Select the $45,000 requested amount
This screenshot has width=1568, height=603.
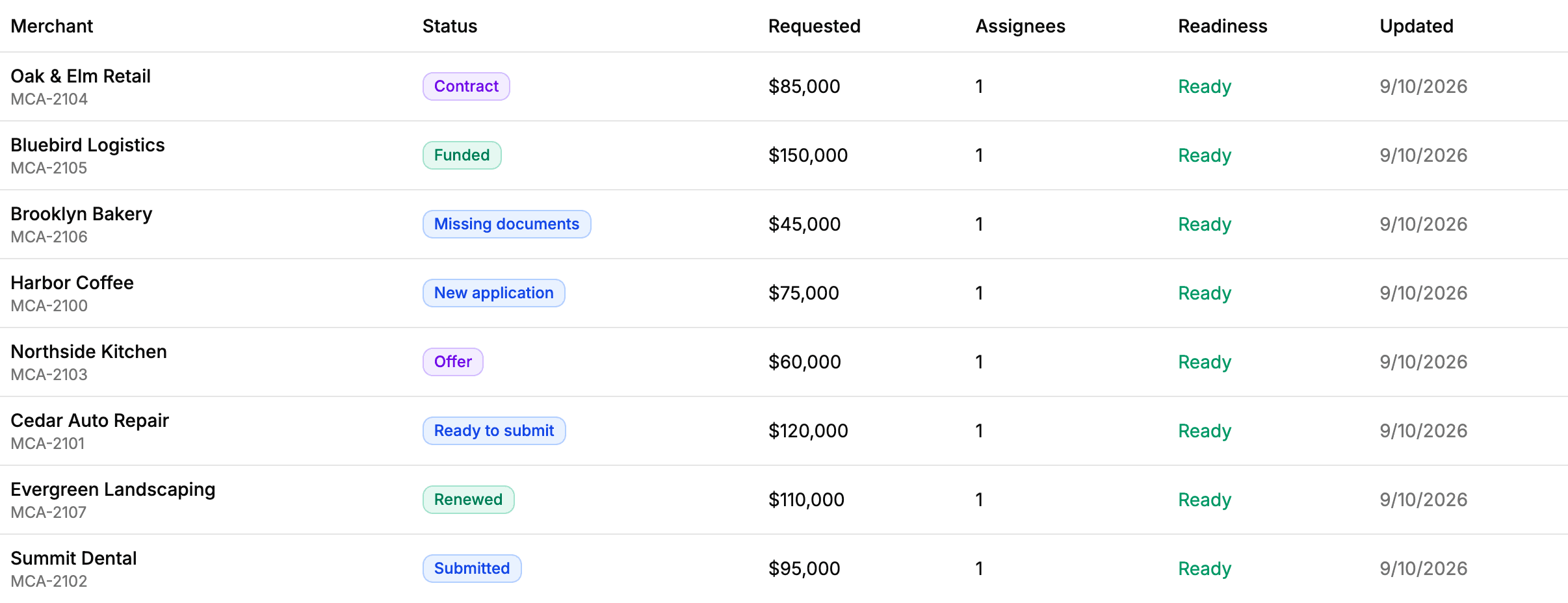pyautogui.click(x=804, y=224)
